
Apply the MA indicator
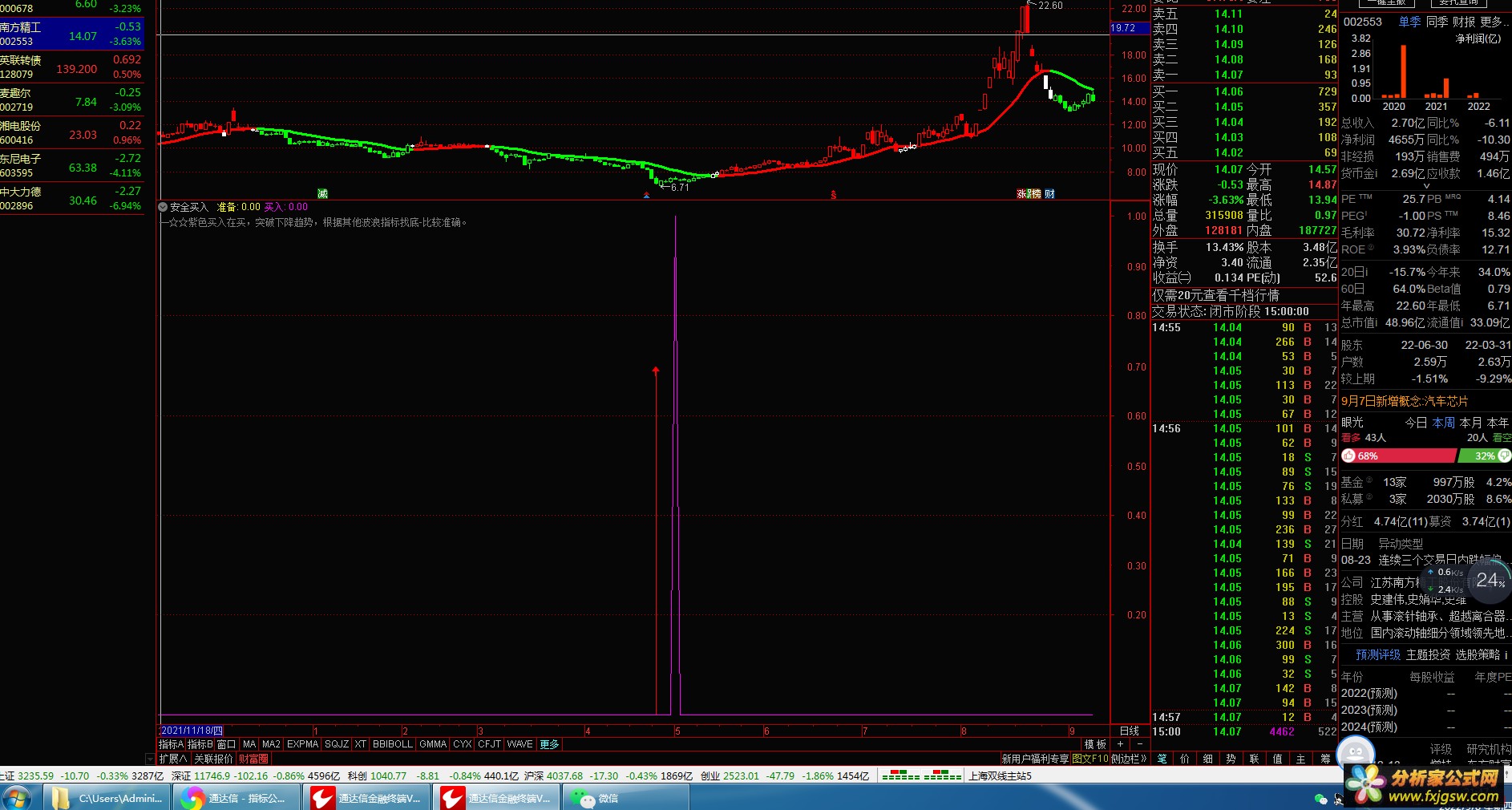(x=249, y=744)
